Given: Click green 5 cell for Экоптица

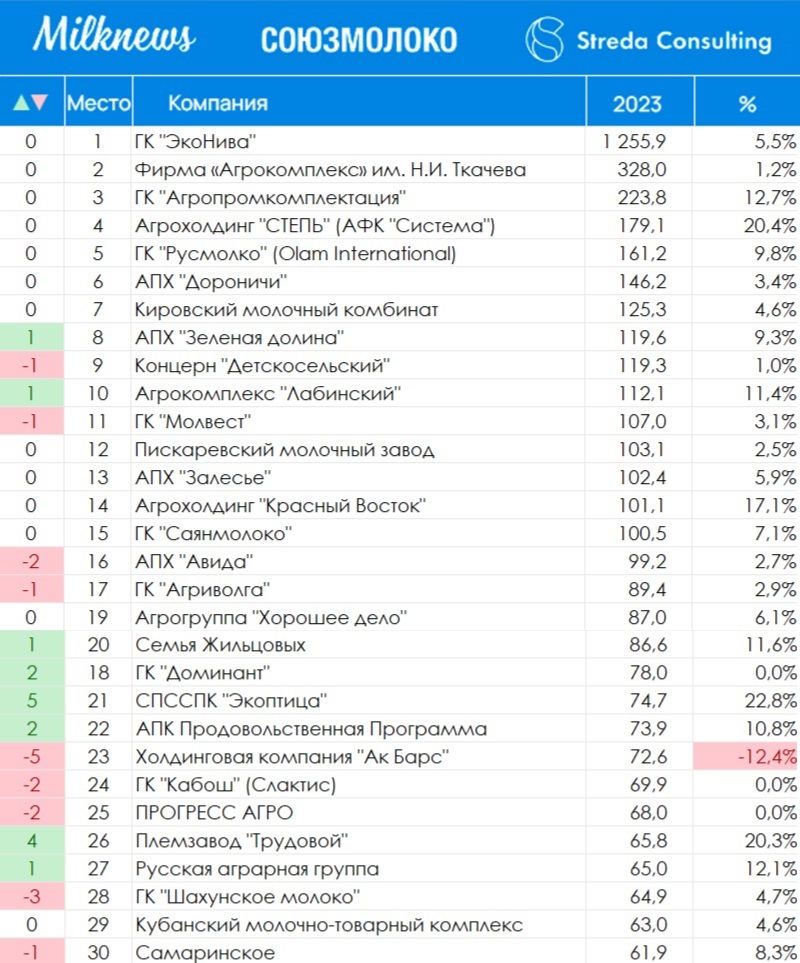Looking at the screenshot, I should [x=31, y=701].
